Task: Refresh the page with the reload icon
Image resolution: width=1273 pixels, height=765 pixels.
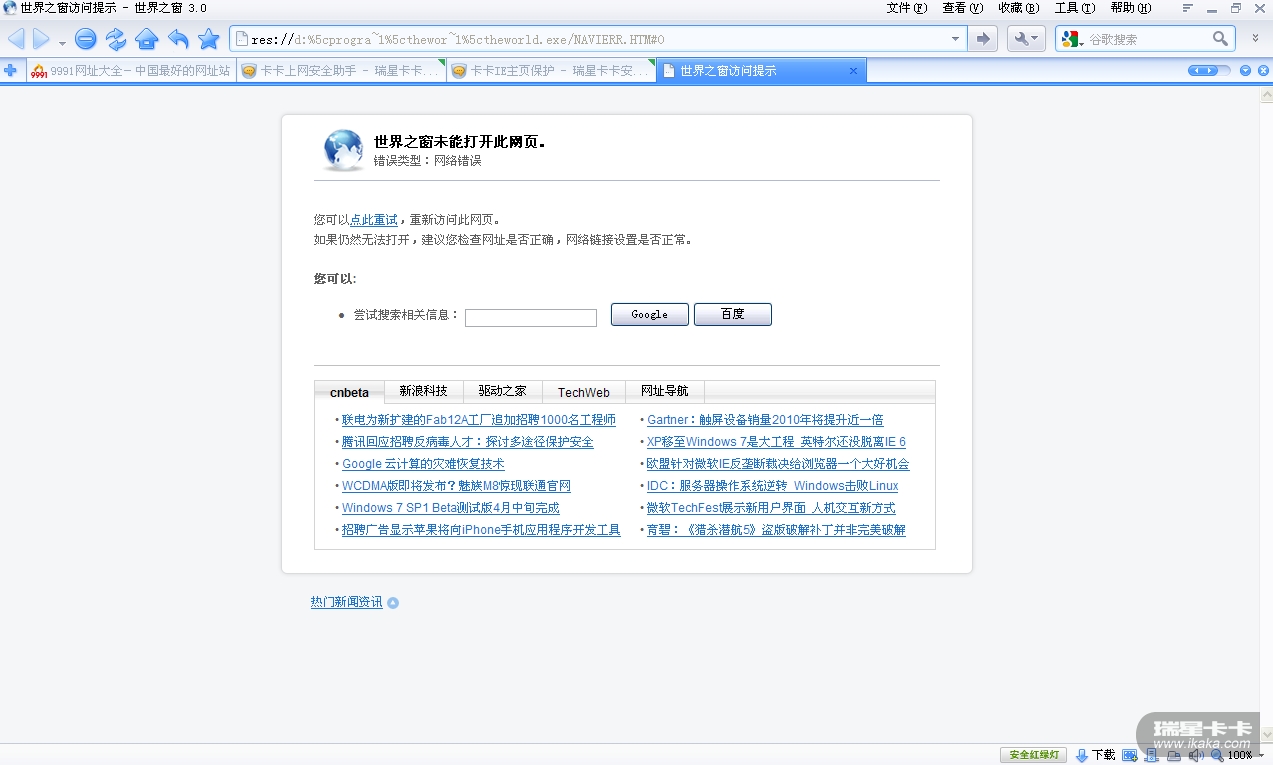Action: point(116,40)
